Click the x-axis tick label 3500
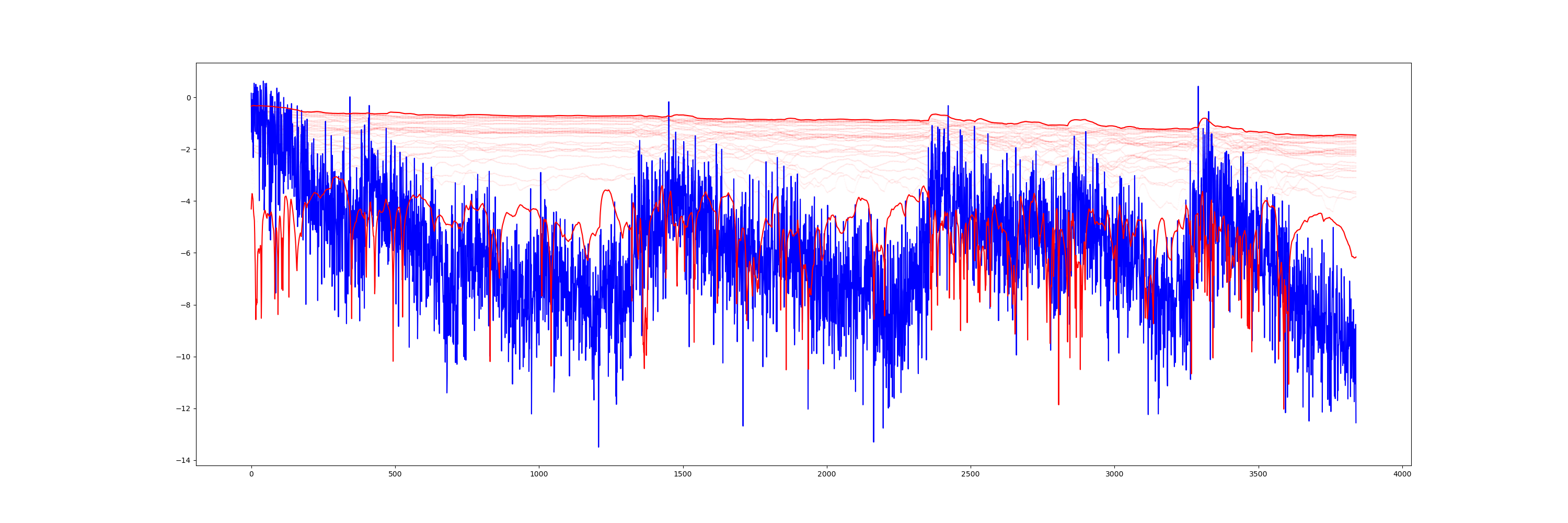The height and width of the screenshot is (523, 1568). tap(1258, 474)
